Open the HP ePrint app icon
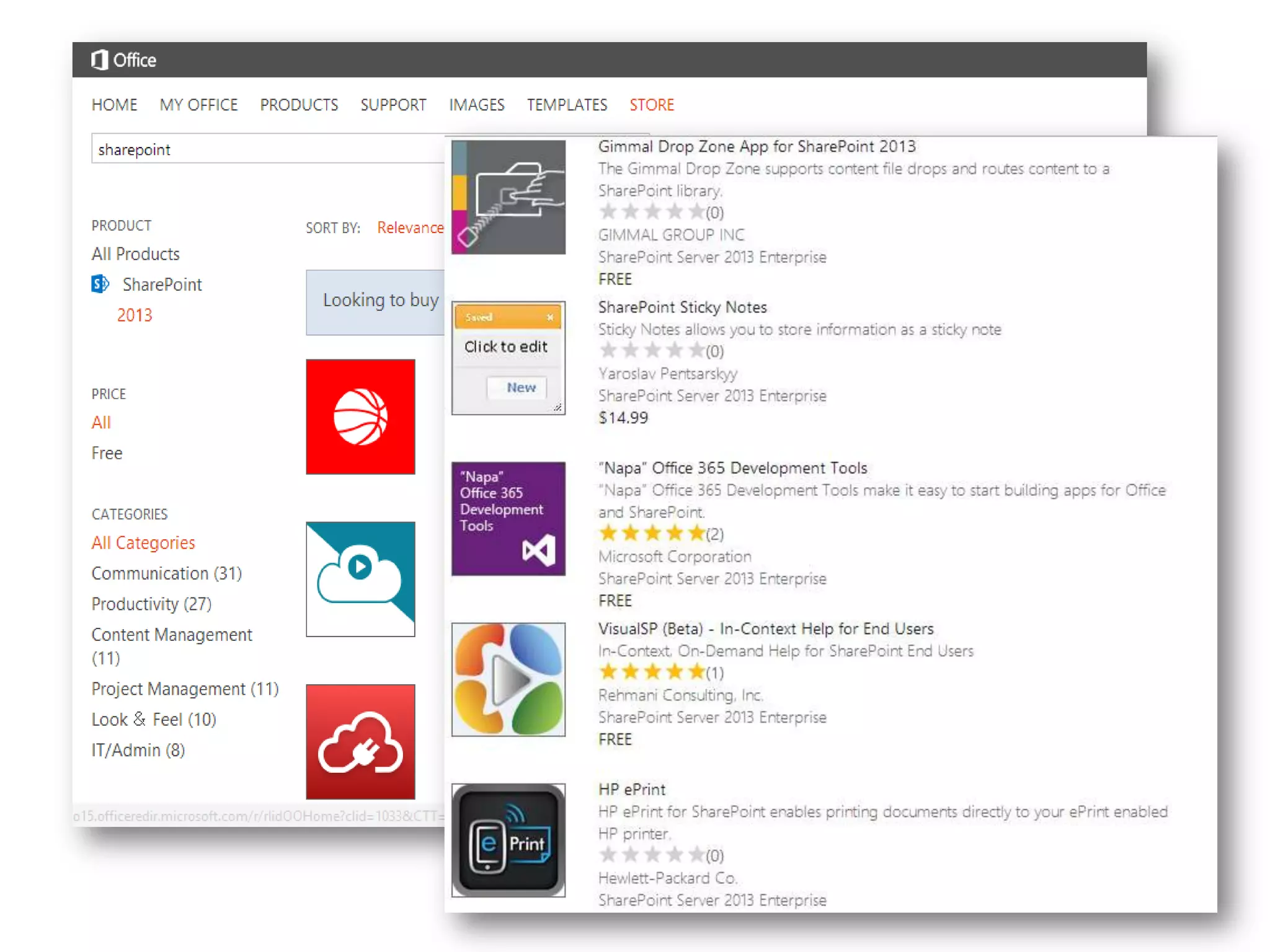1270x952 pixels. click(508, 840)
